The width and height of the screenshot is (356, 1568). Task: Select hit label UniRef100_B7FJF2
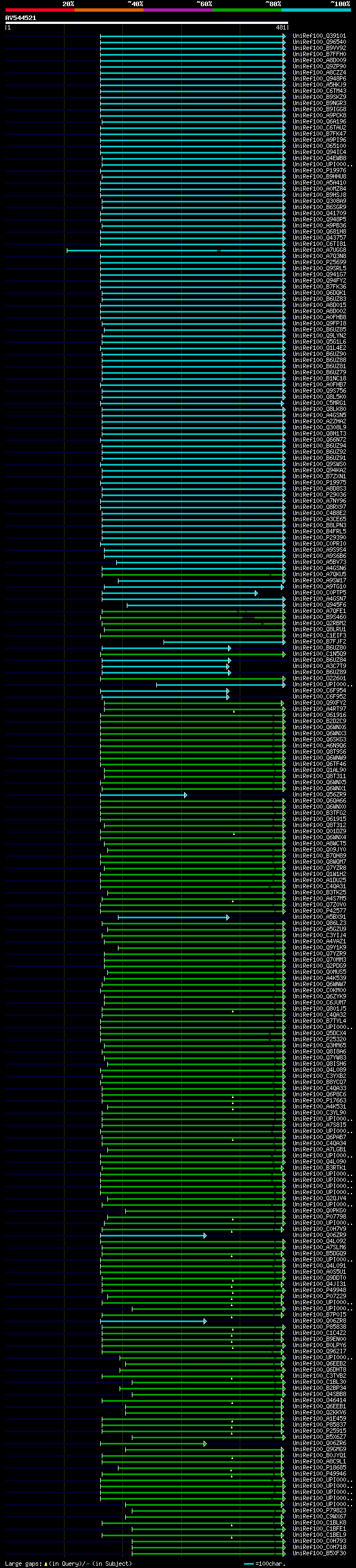(x=319, y=641)
